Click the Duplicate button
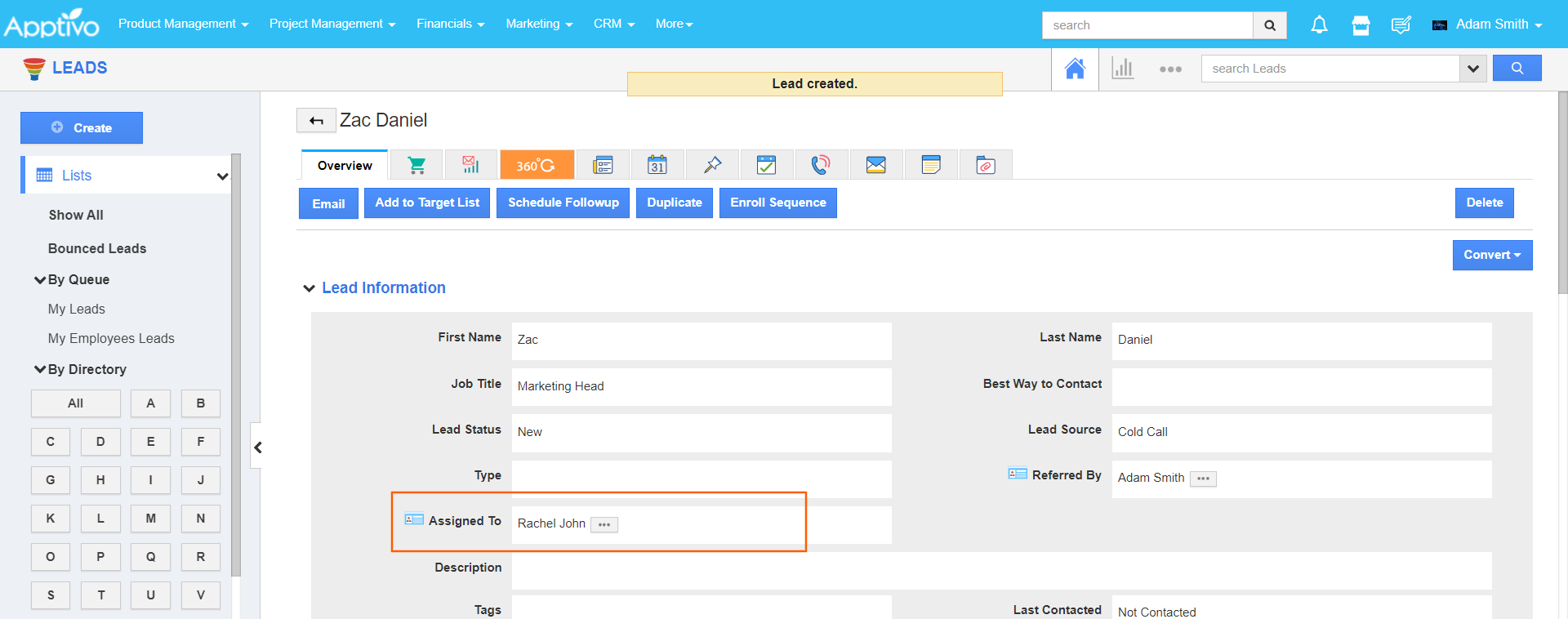1568x619 pixels. coord(675,203)
